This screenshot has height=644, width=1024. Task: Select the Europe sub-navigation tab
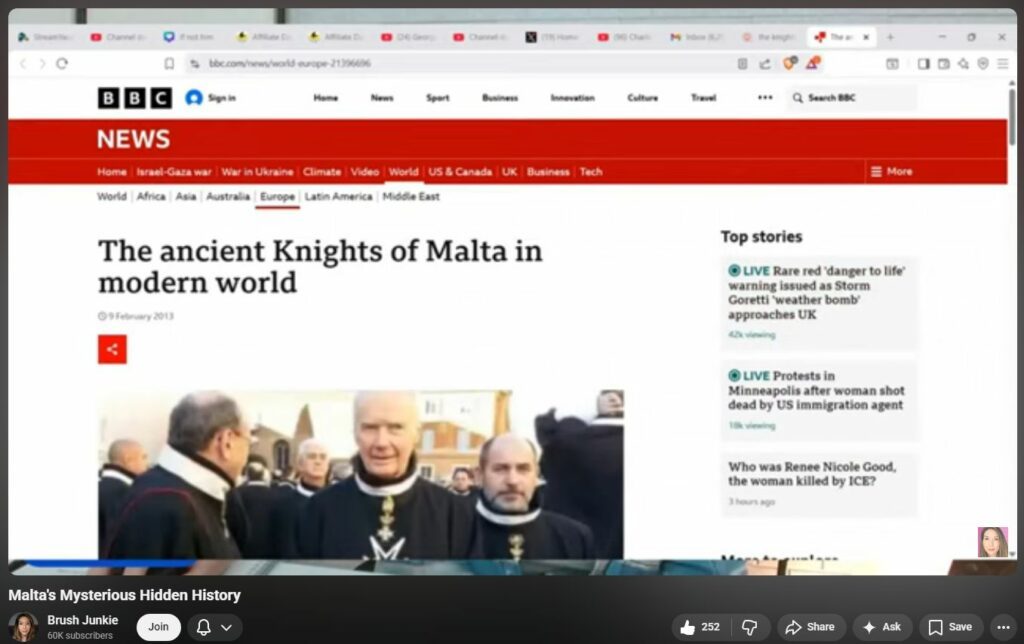(x=277, y=197)
